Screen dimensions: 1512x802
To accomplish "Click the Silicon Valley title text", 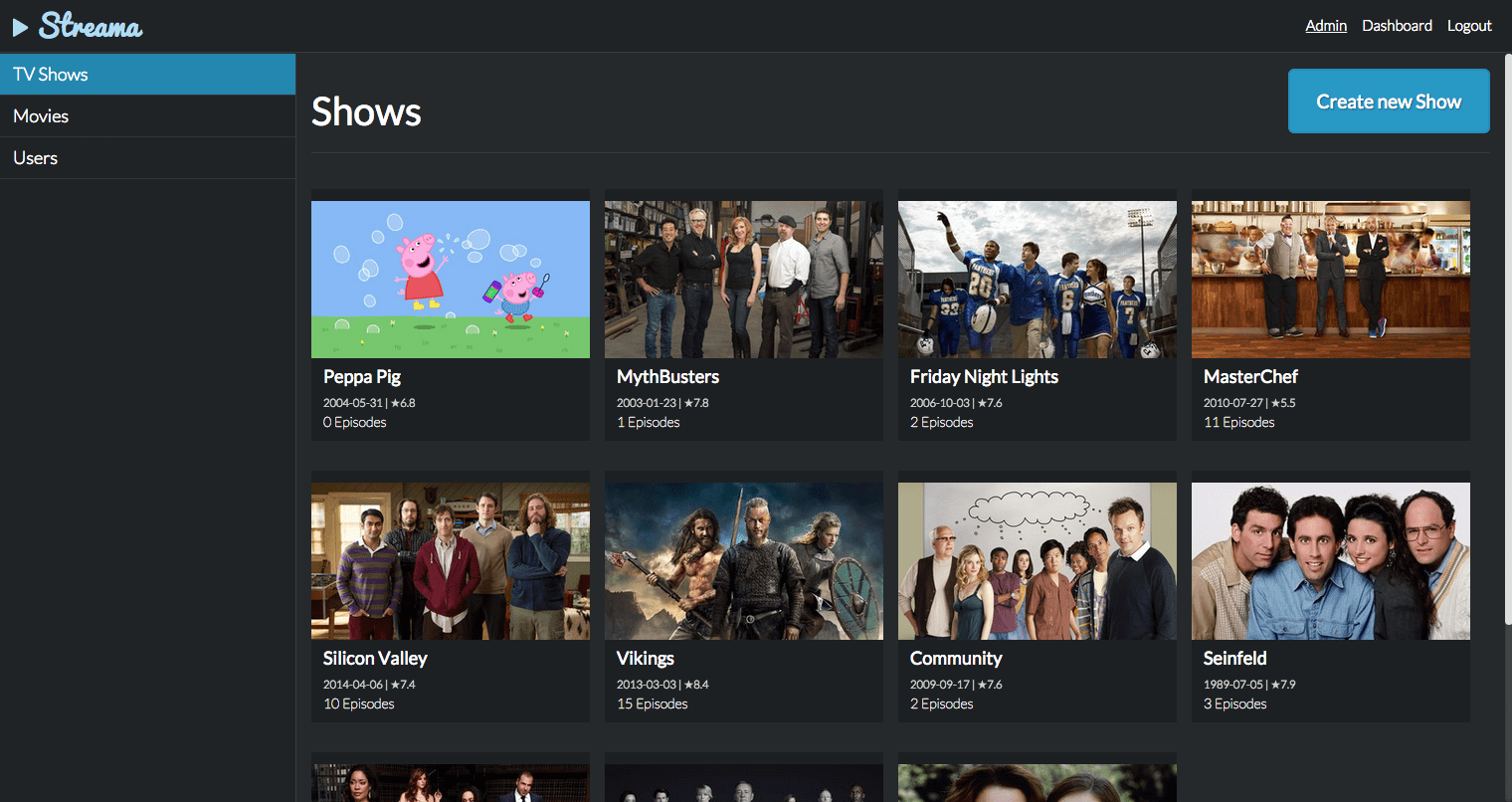I will (x=375, y=659).
